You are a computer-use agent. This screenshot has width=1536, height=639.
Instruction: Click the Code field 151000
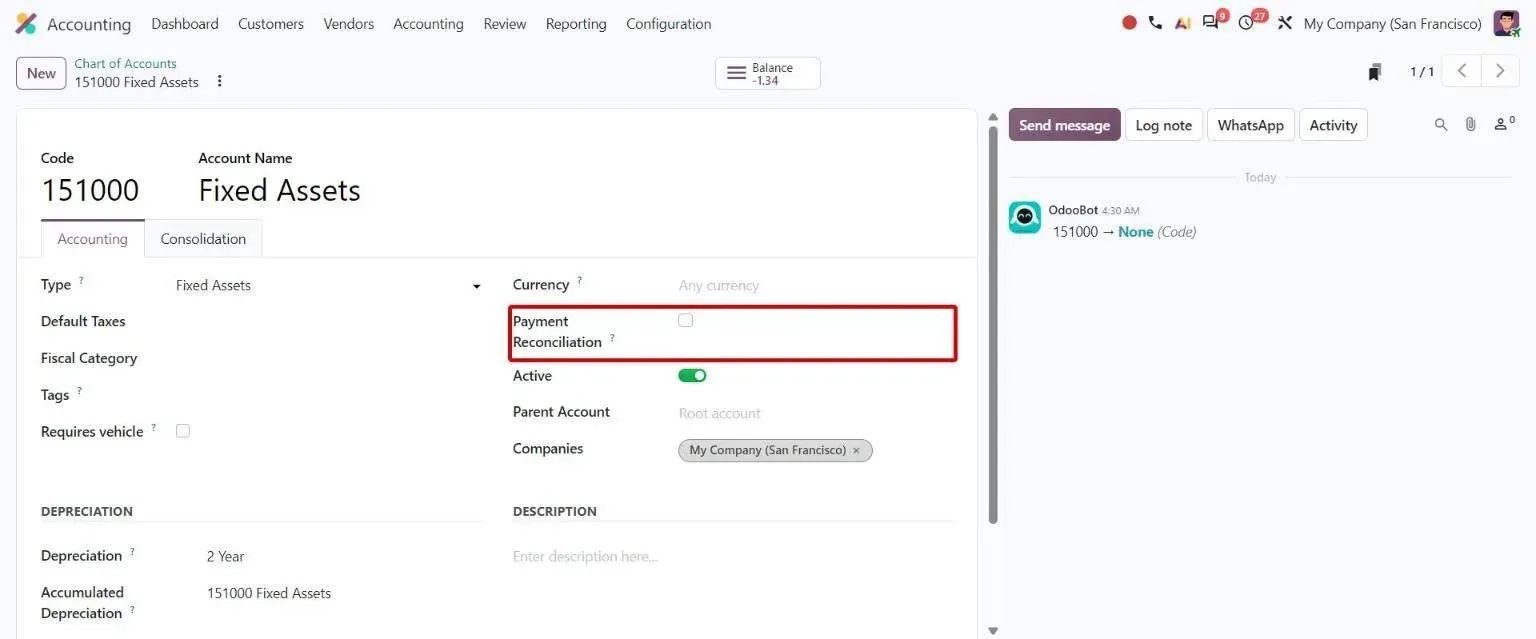coord(90,190)
